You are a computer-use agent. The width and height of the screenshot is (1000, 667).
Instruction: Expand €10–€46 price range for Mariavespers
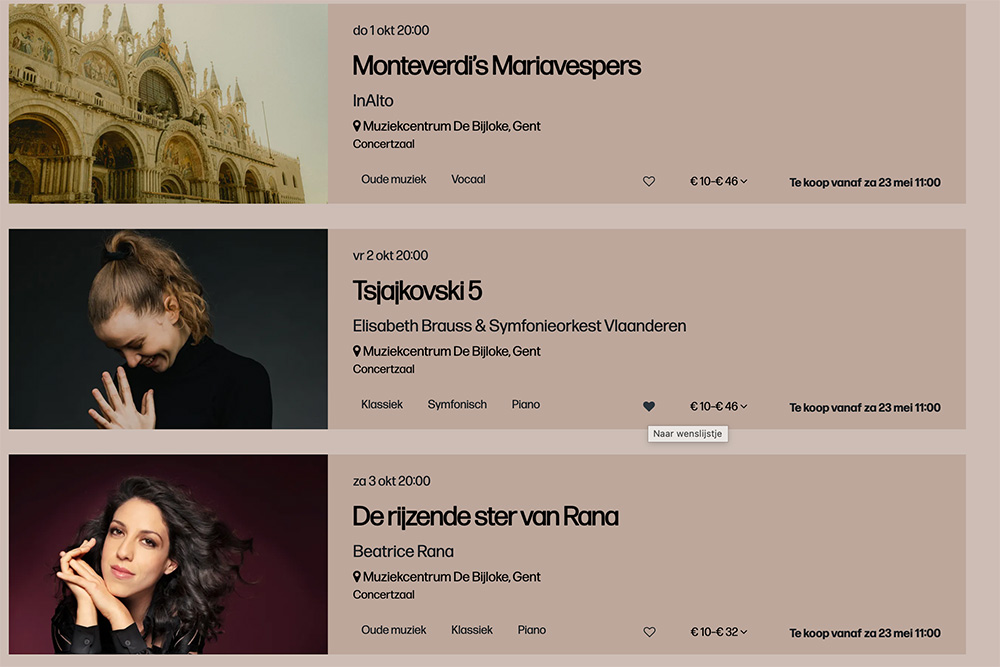point(719,182)
